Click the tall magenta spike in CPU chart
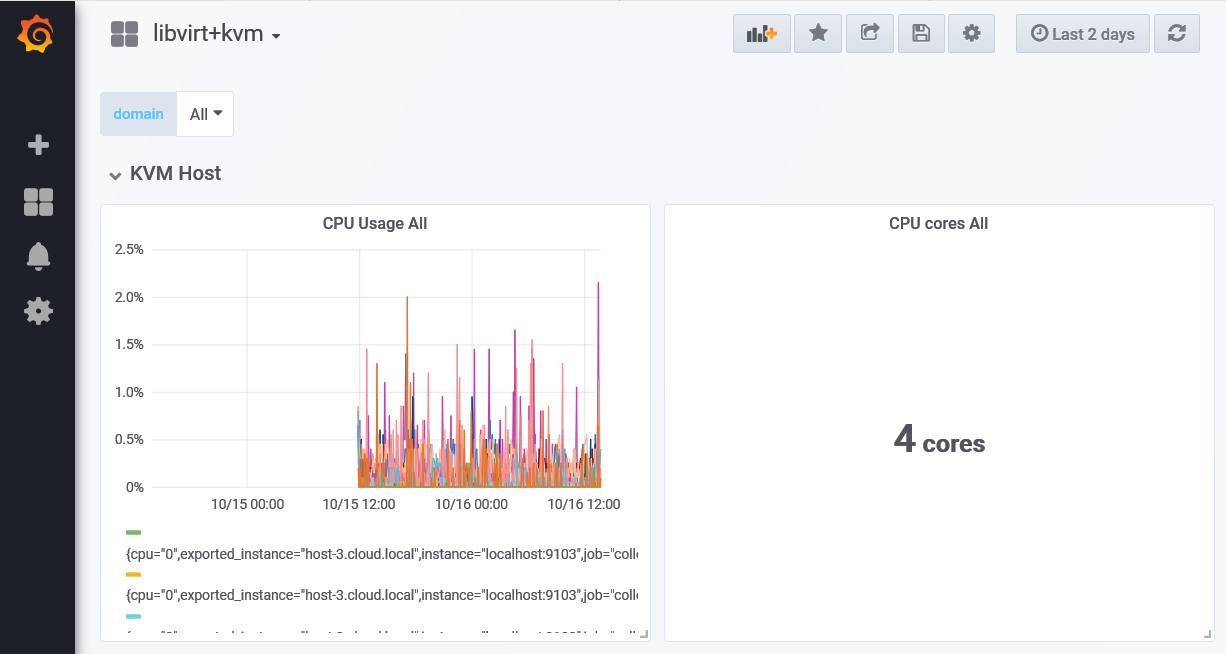 [598, 330]
